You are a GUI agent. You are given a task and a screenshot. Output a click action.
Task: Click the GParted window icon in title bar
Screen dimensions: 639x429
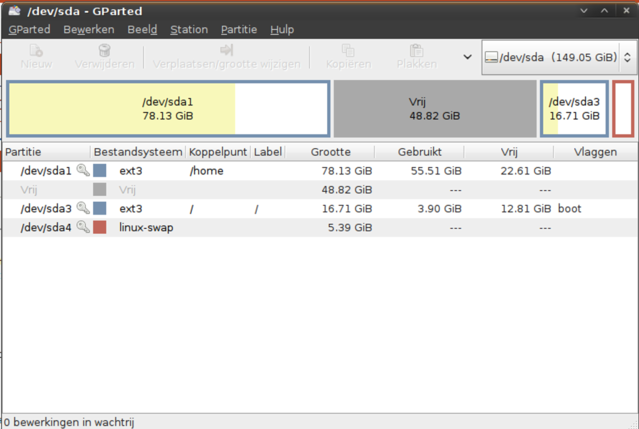pyautogui.click(x=12, y=10)
